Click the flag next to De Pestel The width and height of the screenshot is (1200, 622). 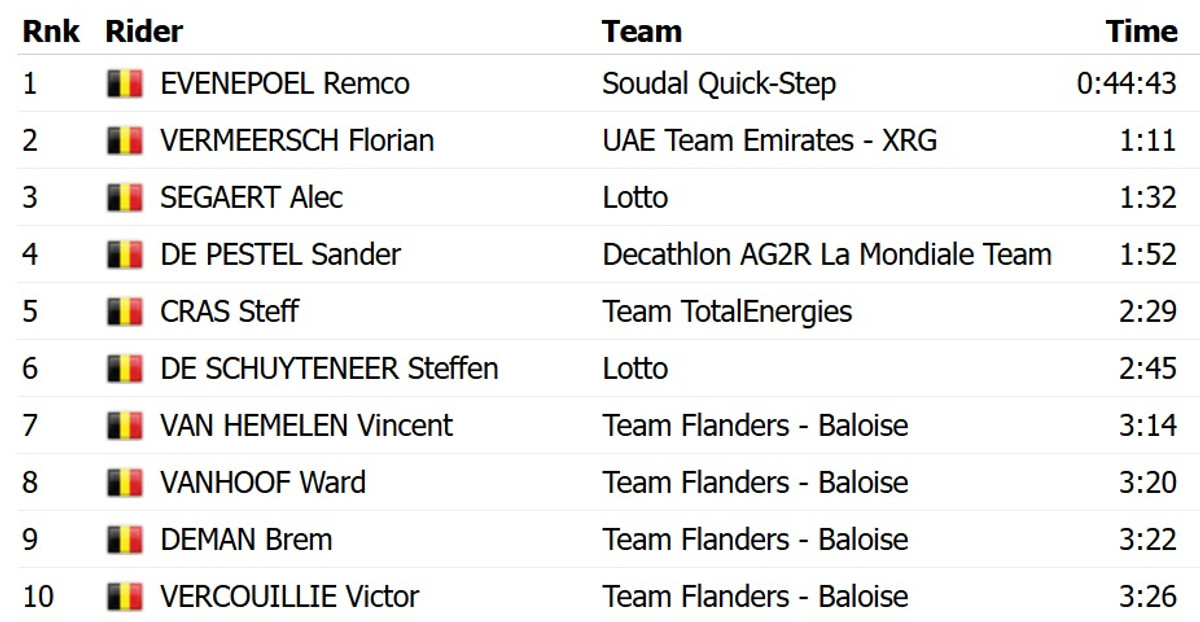click(125, 255)
